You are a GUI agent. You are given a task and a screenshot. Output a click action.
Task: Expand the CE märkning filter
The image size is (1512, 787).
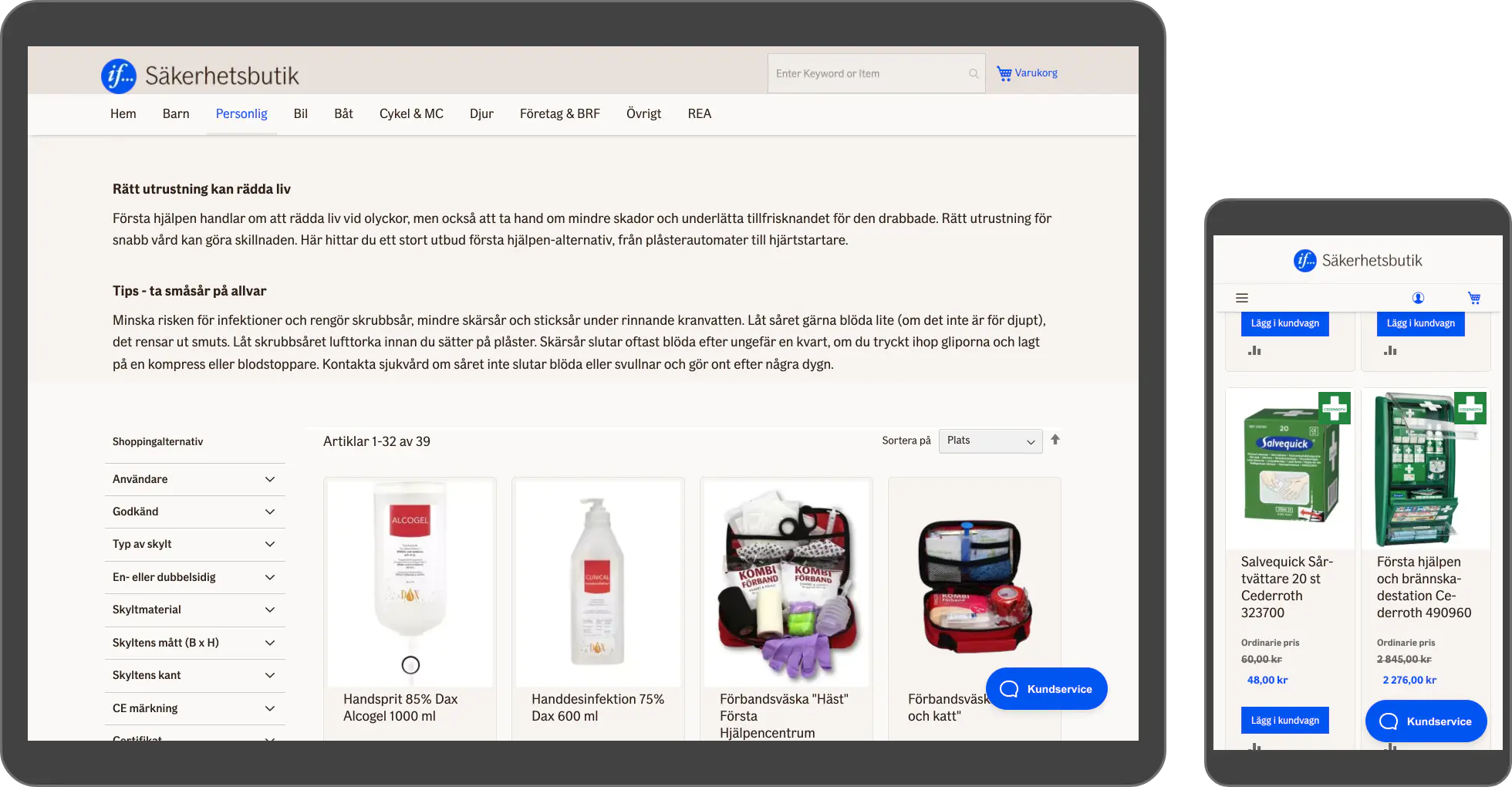[x=194, y=708]
